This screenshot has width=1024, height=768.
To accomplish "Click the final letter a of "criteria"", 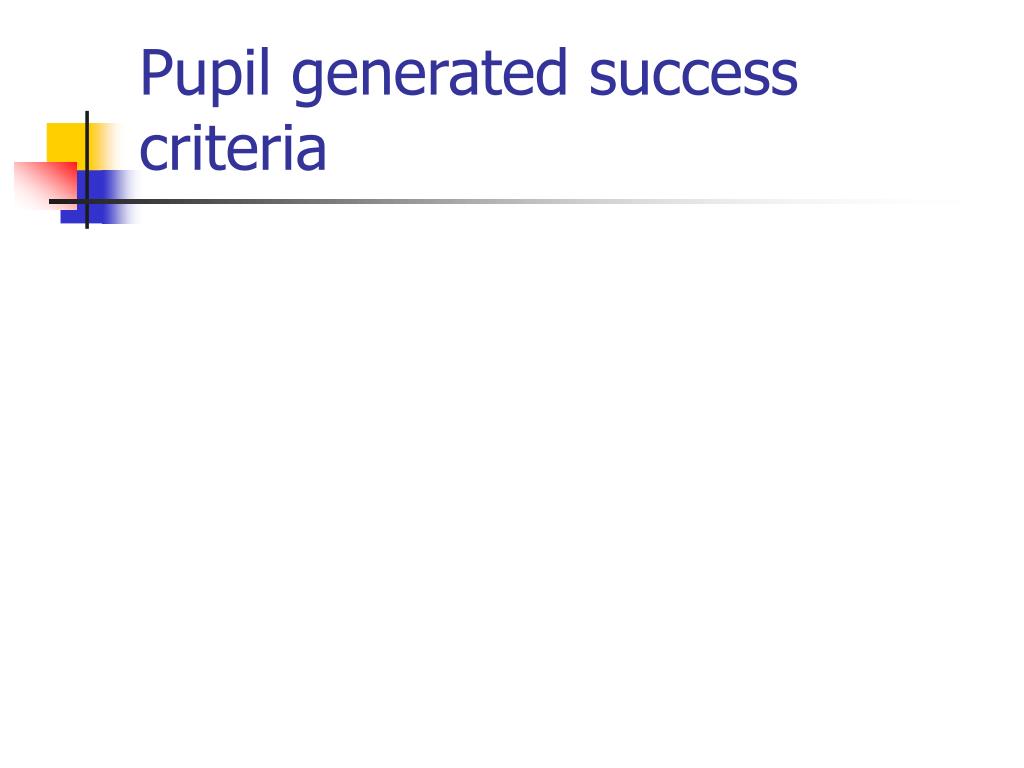I will (312, 155).
